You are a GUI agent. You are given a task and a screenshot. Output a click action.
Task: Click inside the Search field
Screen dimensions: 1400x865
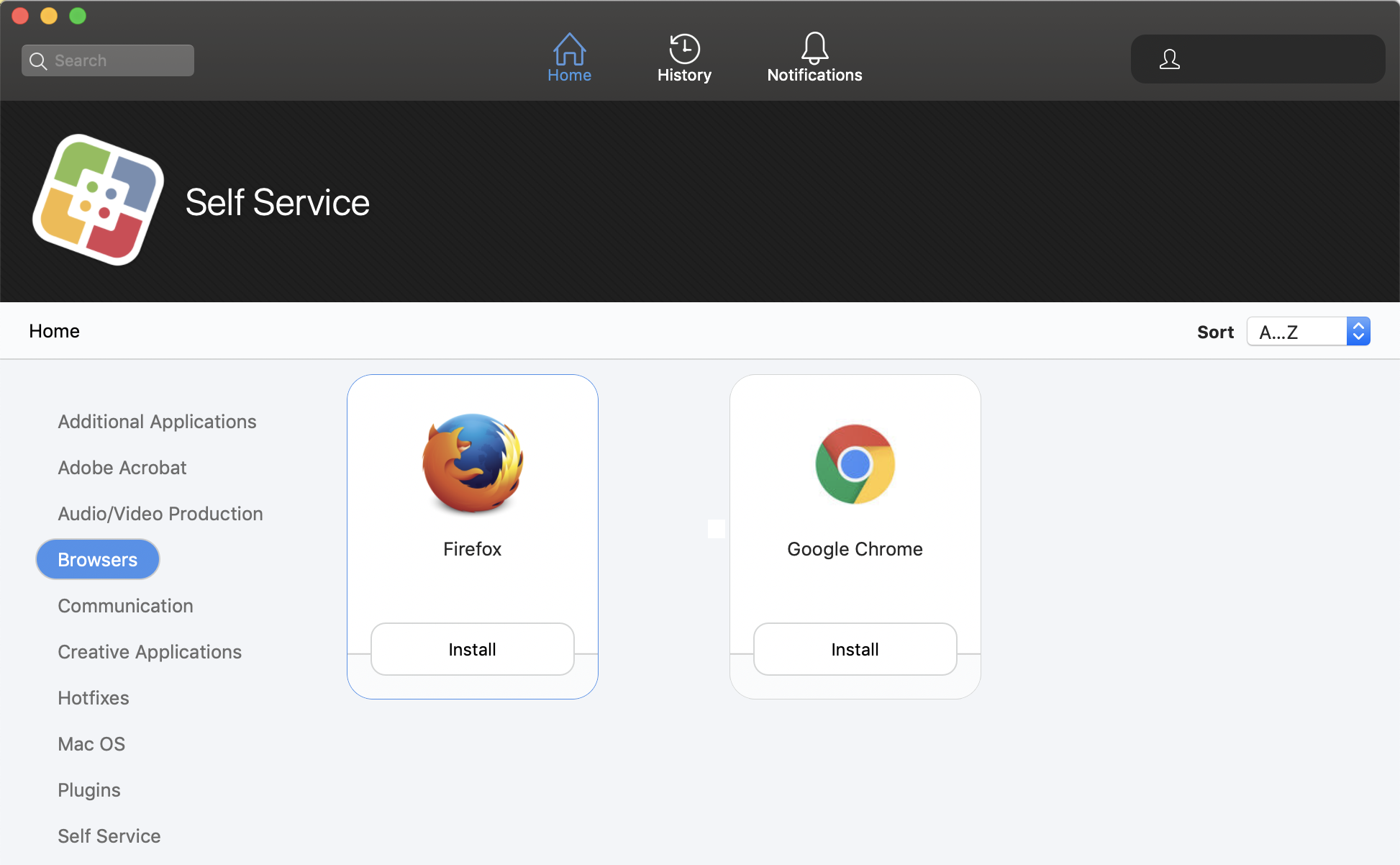click(x=108, y=60)
